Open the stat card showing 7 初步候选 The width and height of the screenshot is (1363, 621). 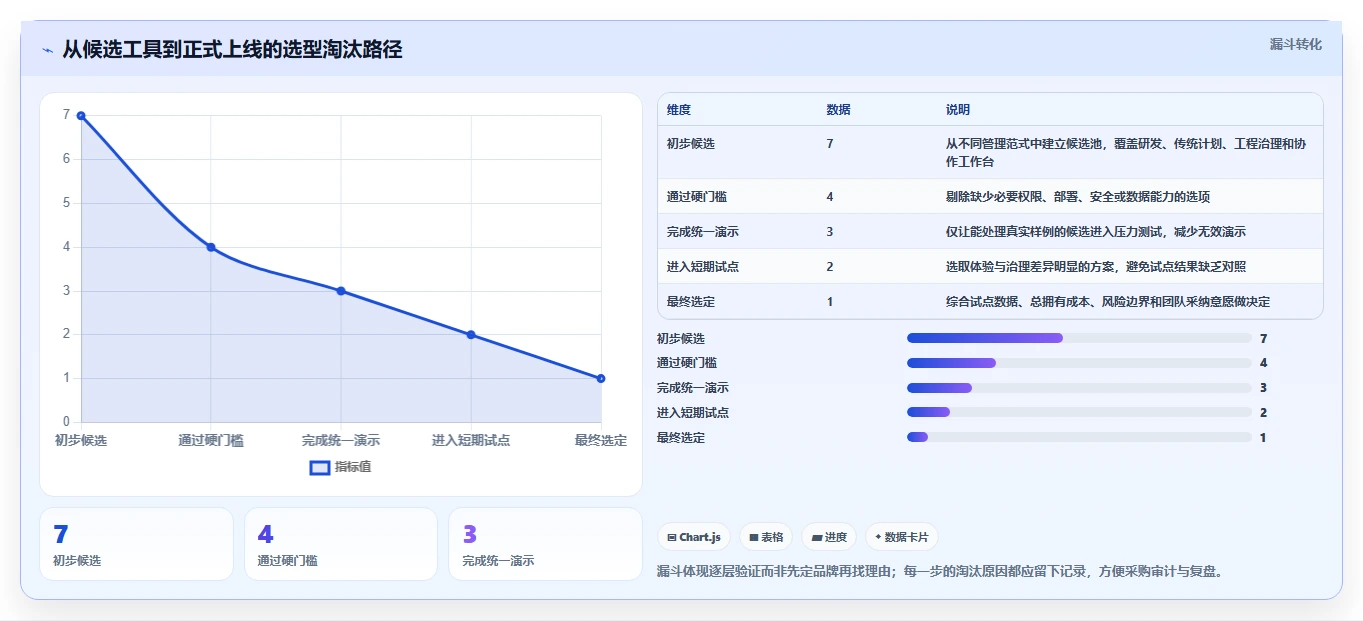click(136, 544)
